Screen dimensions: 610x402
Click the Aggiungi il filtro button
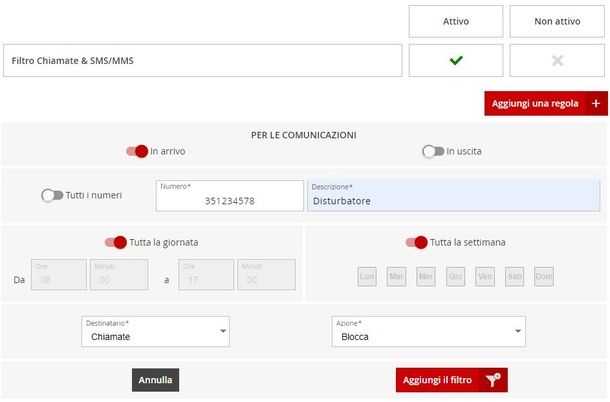click(452, 380)
